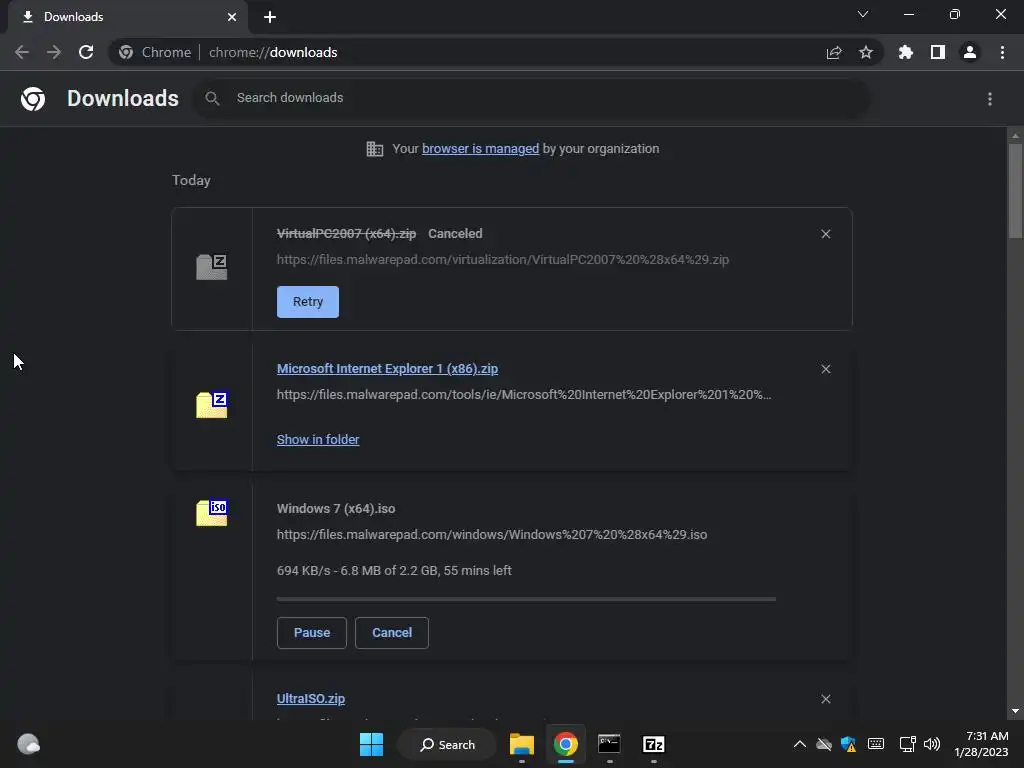
Task: Click the Windows 7 download progress bar
Action: tap(526, 599)
